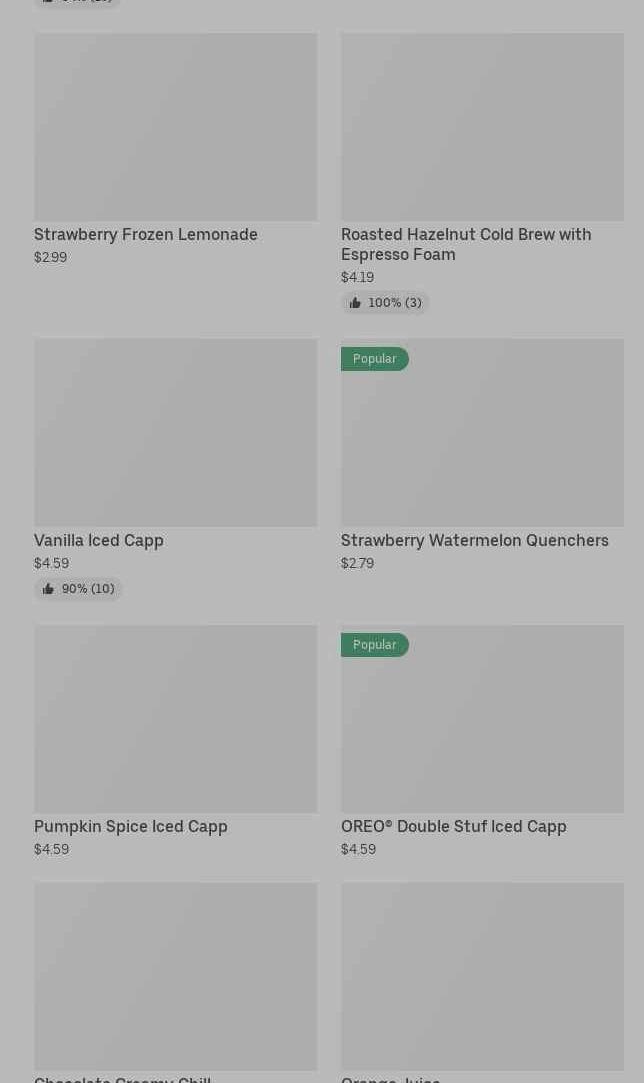Click thumbs-up icon on Vanilla Iced Capp rating
Screen dimensions: 644x1083
(48, 589)
